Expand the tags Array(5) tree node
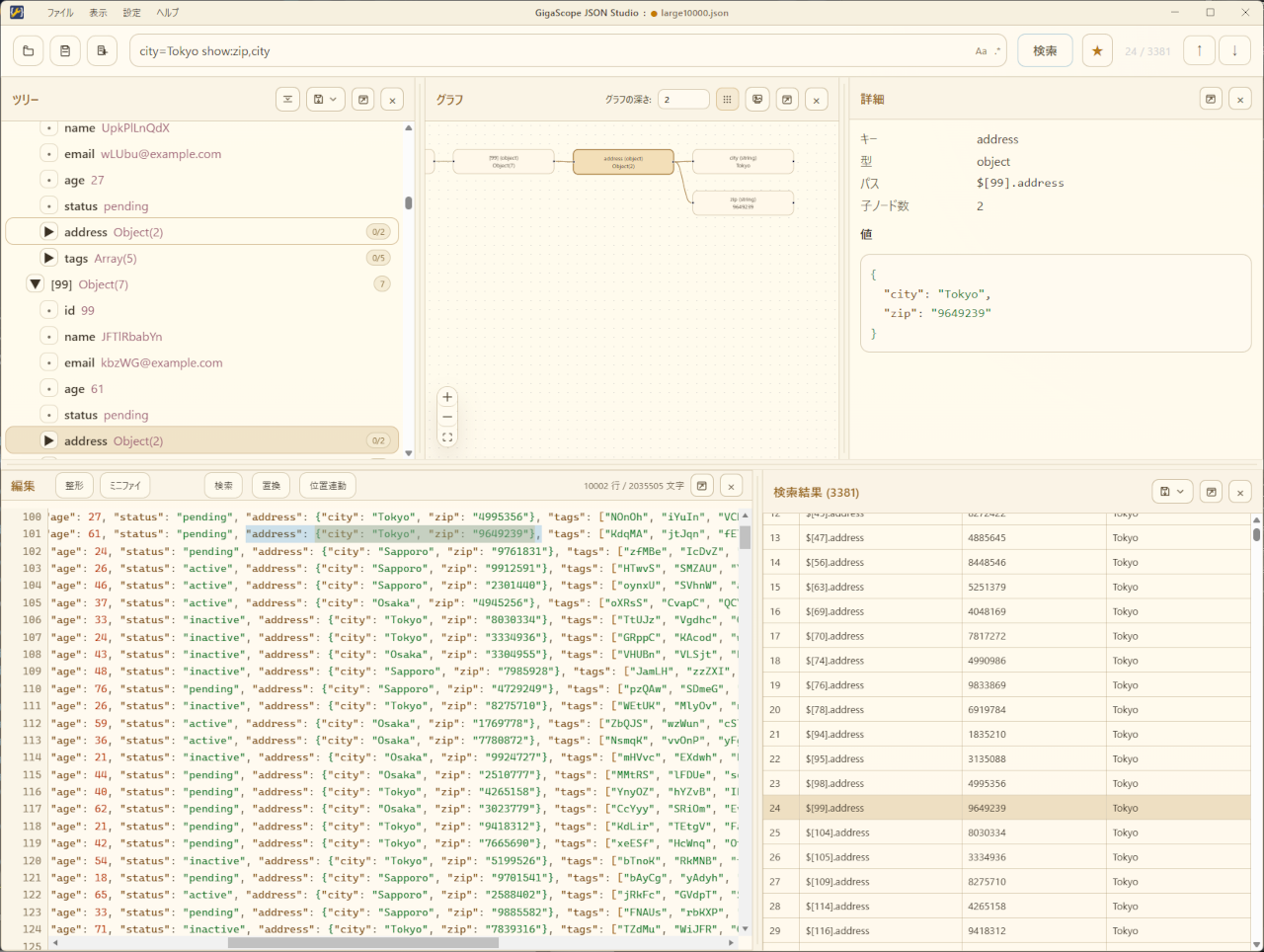The image size is (1264, 952). coord(48,258)
